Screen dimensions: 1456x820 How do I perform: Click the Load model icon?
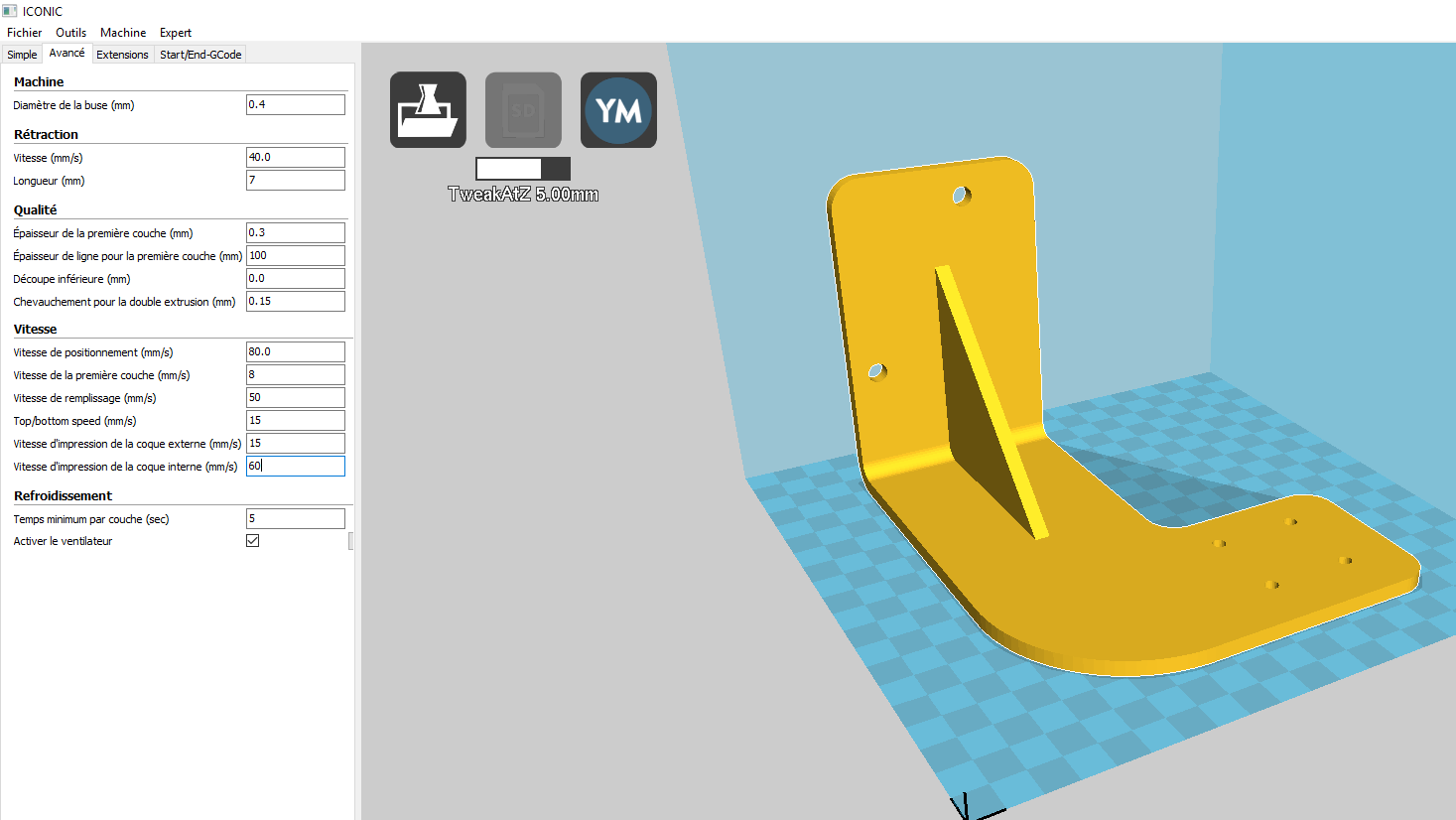(428, 110)
